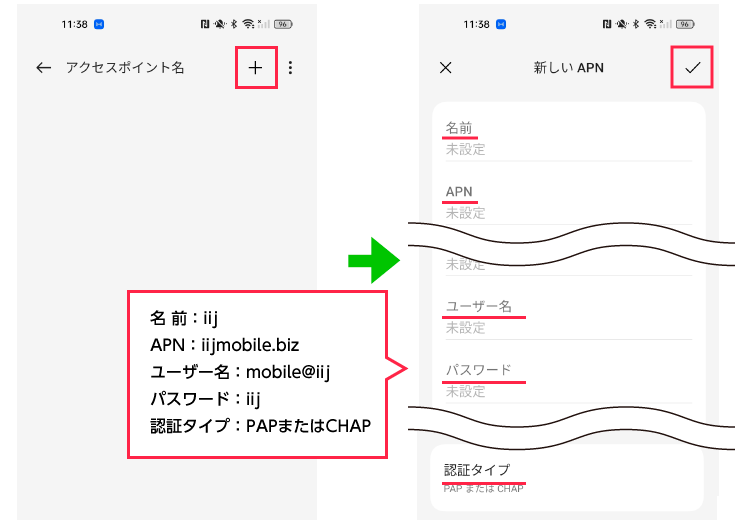Image resolution: width=740 pixels, height=525 pixels.
Task: Tap the plus icon to add APN
Action: tap(255, 68)
